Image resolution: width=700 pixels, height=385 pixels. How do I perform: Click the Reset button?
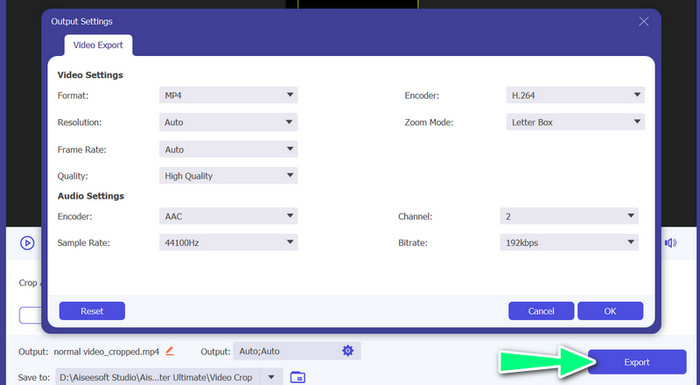point(92,311)
